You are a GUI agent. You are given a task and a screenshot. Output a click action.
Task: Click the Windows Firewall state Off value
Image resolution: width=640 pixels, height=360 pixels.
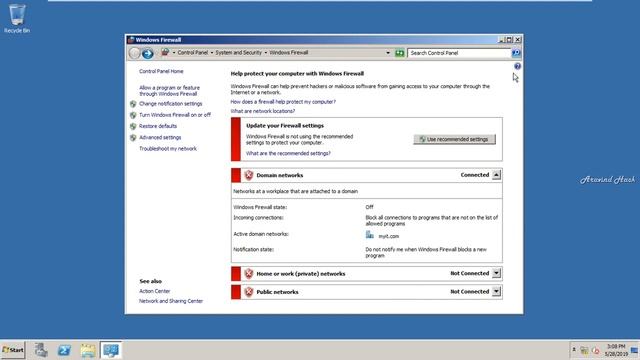click(x=369, y=207)
